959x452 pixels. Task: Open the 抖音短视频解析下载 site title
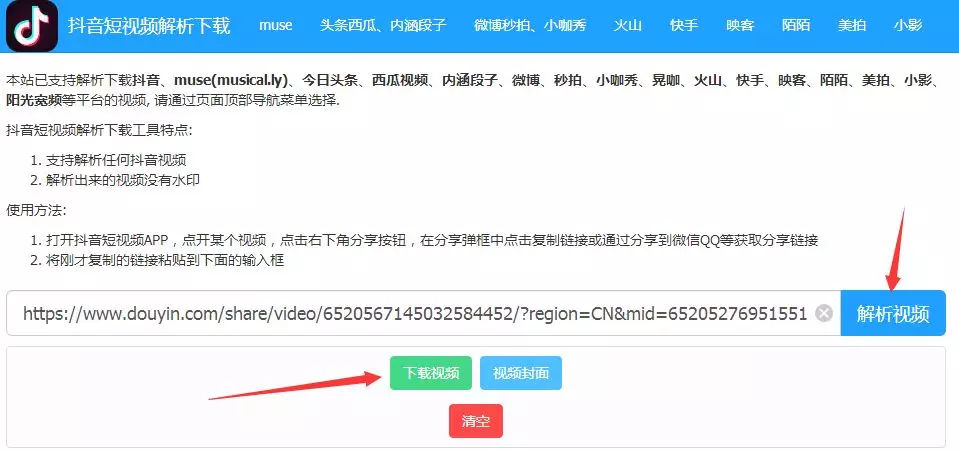(149, 26)
